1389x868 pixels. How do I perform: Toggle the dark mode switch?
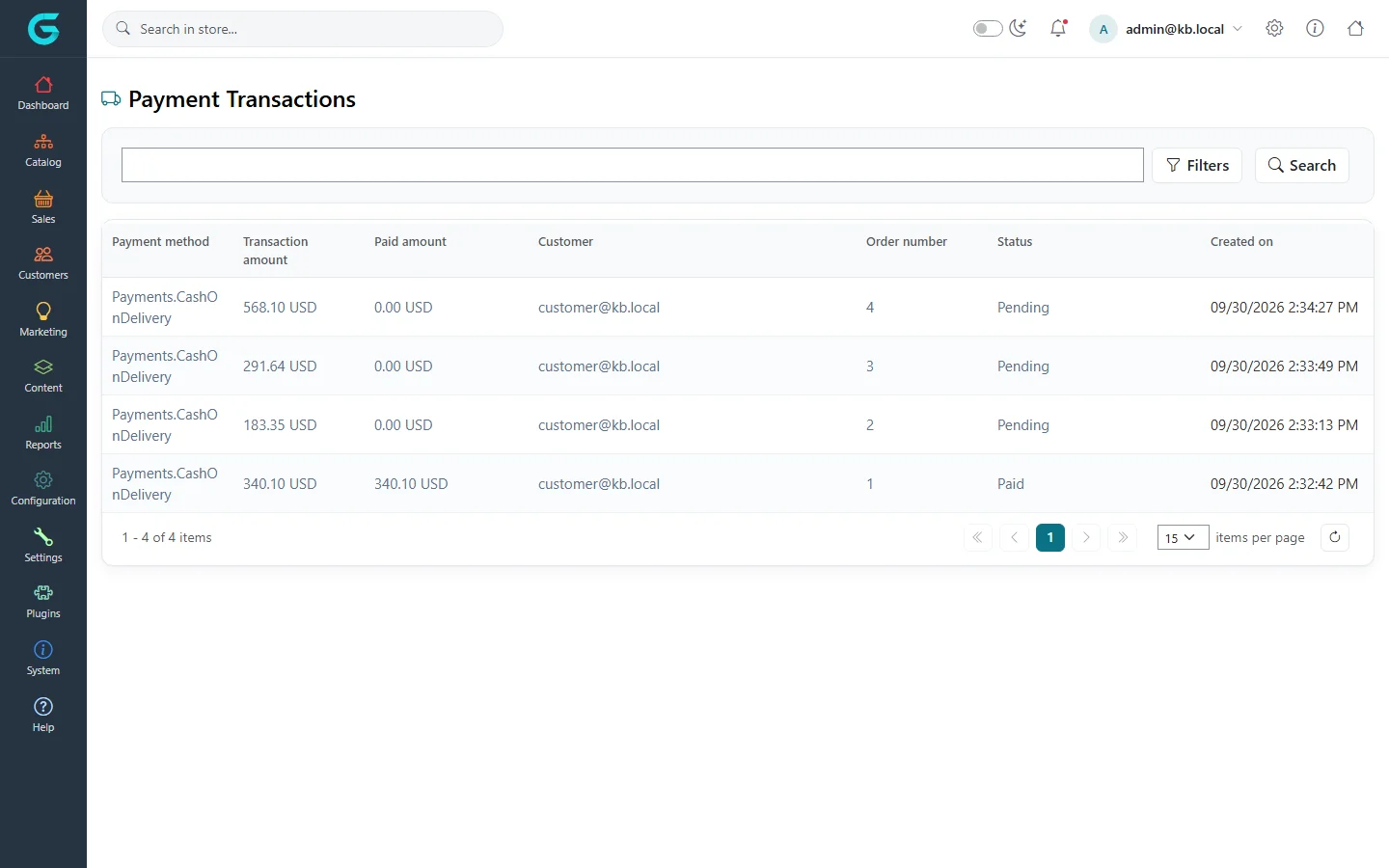coord(988,28)
